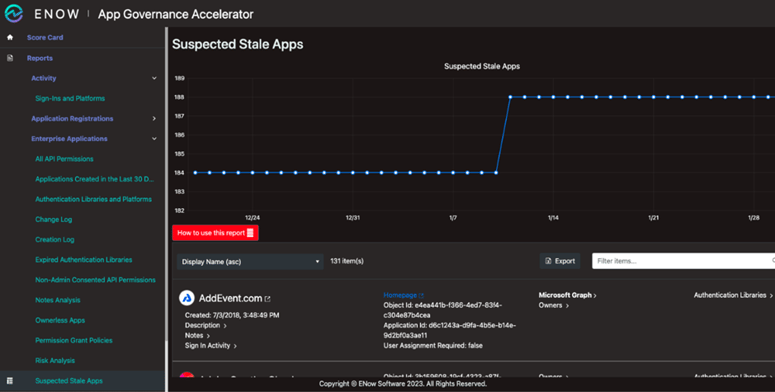The width and height of the screenshot is (775, 392).
Task: Click the Filter items search field
Action: tap(684, 261)
